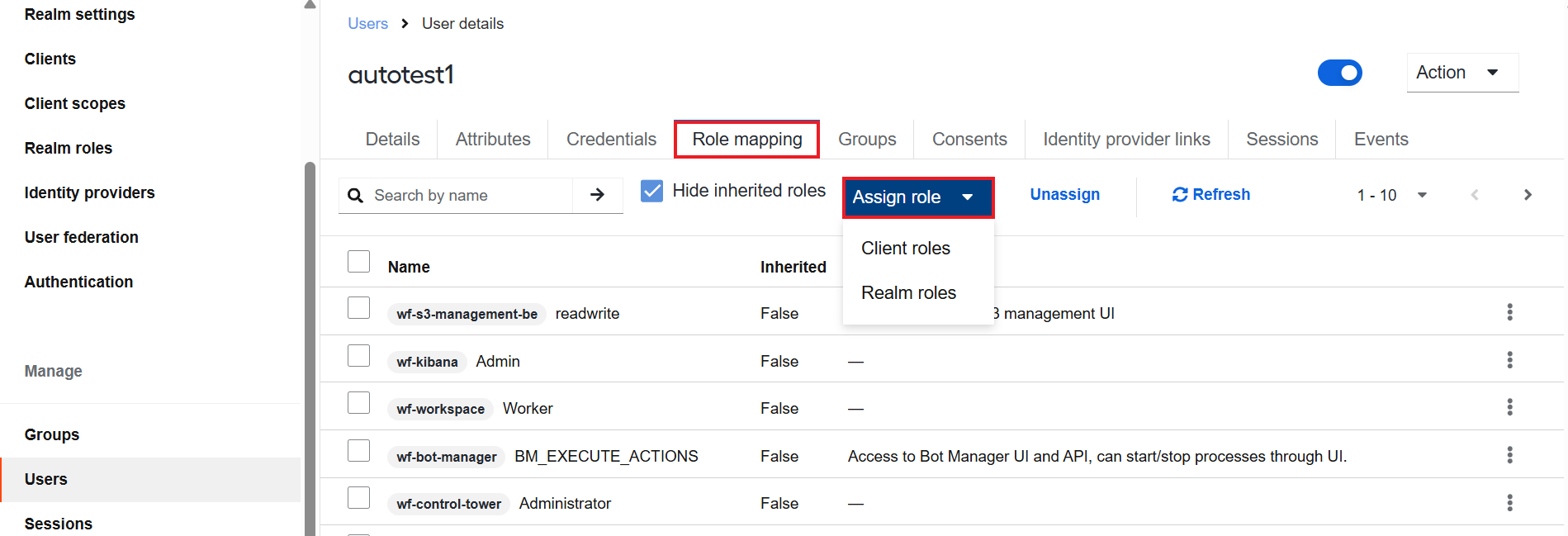
Task: Check the BM_EXECUTE_ACTIONS row
Action: [x=358, y=450]
